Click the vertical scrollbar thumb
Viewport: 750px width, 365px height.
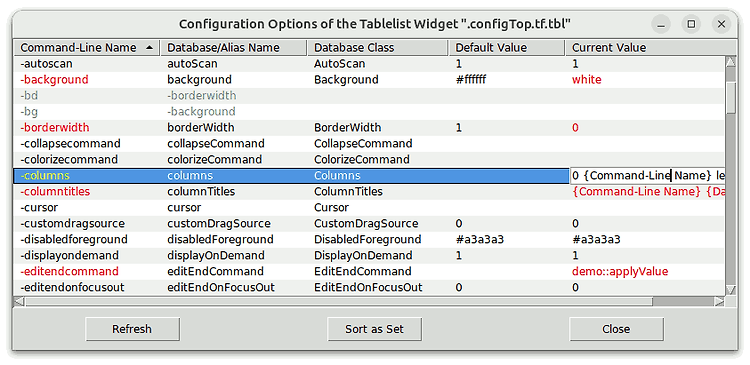tap(730, 98)
